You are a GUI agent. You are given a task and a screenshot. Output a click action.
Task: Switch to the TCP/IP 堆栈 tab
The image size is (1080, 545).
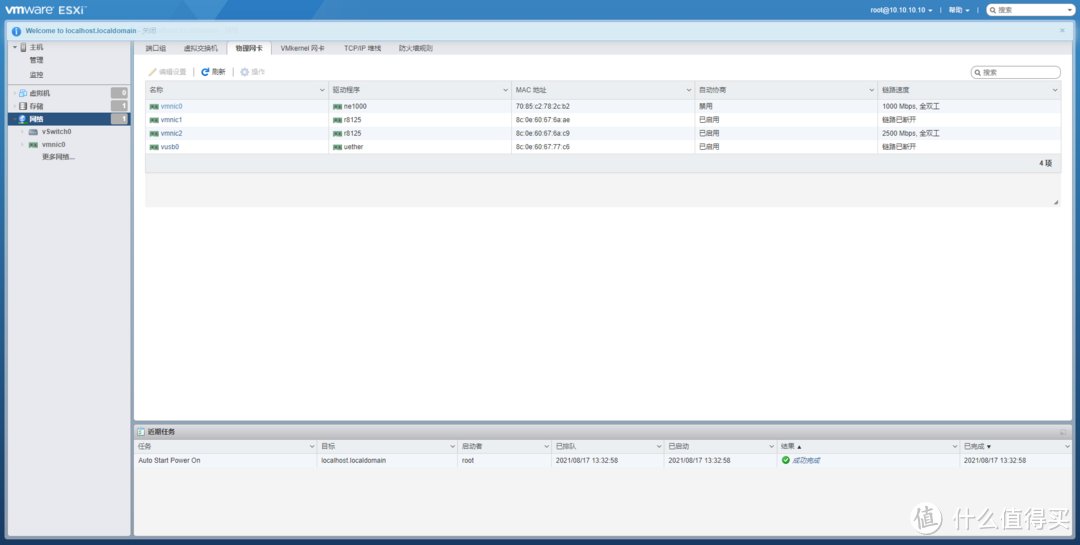(362, 49)
